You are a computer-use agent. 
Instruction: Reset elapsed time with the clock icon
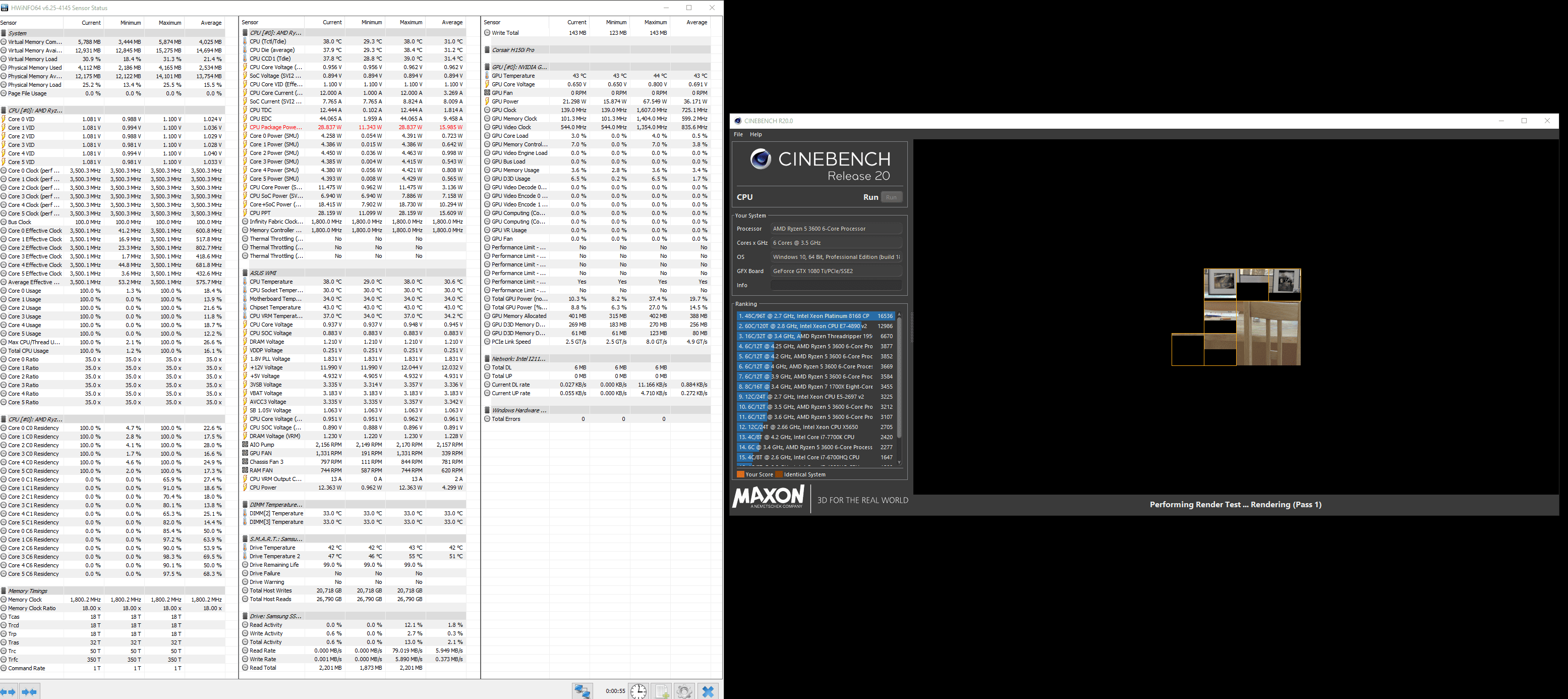638,691
